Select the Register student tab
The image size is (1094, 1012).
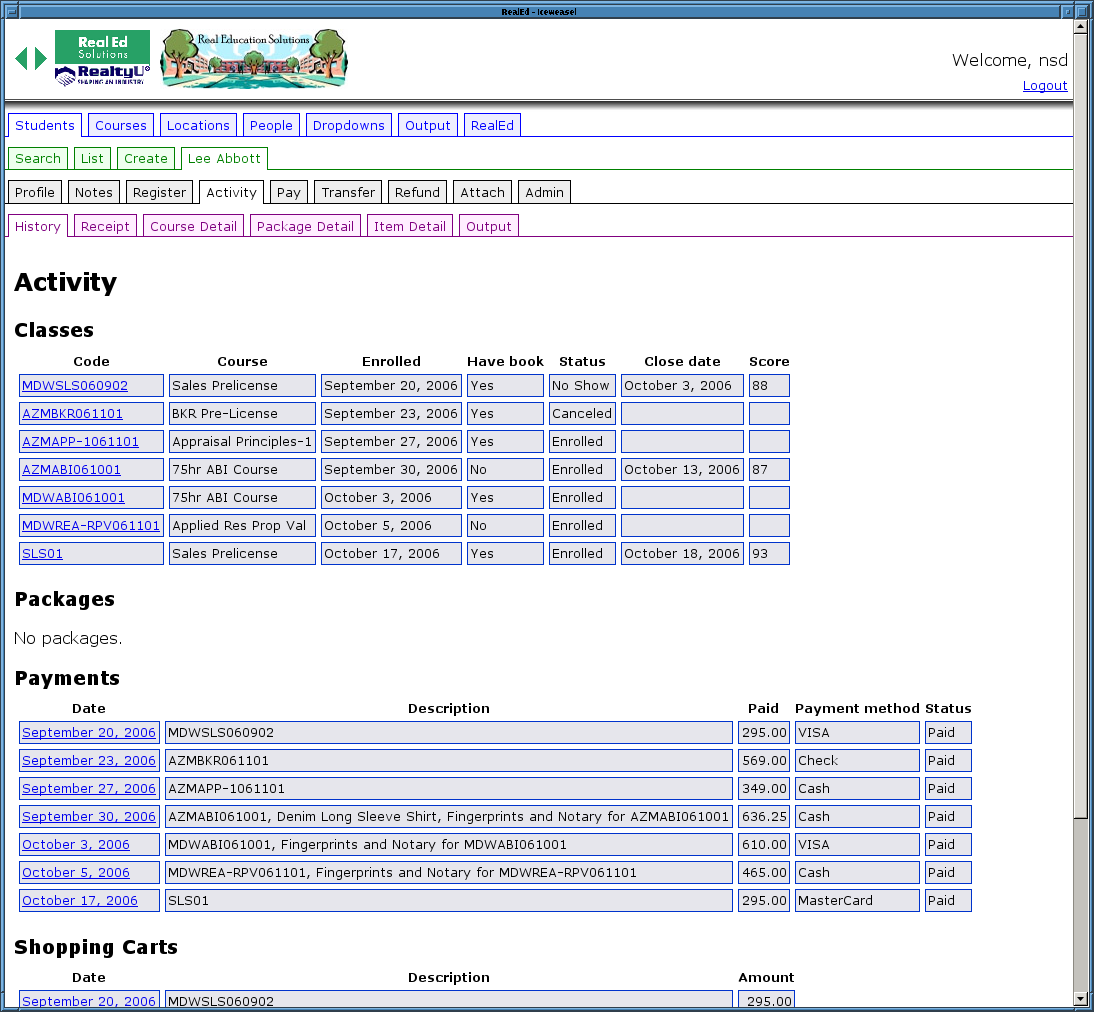tap(159, 192)
